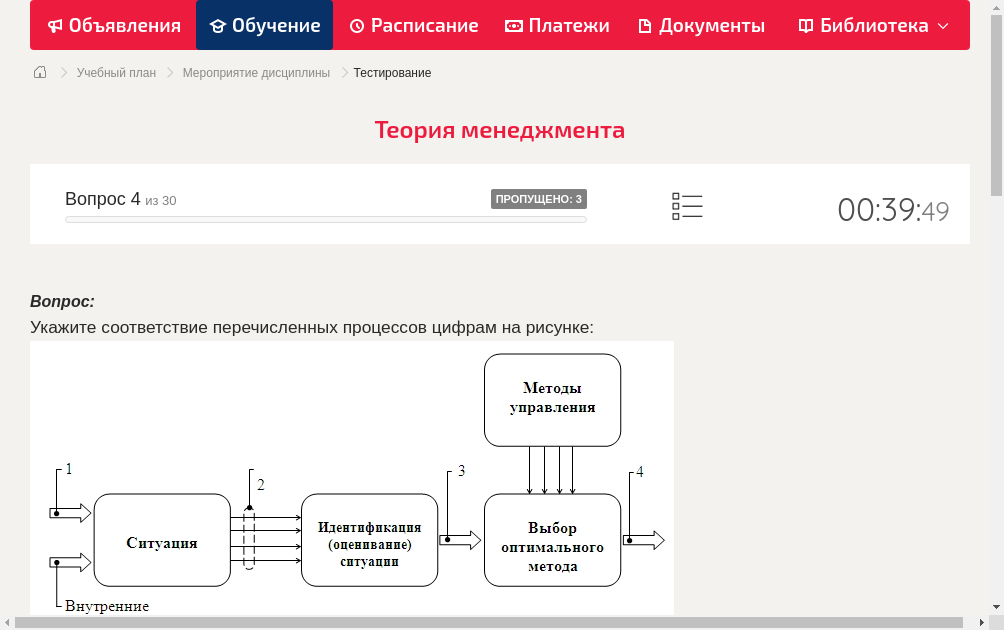1004x630 pixels.
Task: Select the Платежи navigation tab
Action: [557, 25]
